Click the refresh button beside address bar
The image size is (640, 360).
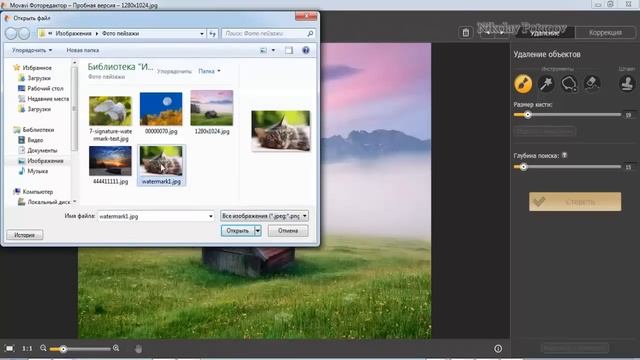click(213, 33)
